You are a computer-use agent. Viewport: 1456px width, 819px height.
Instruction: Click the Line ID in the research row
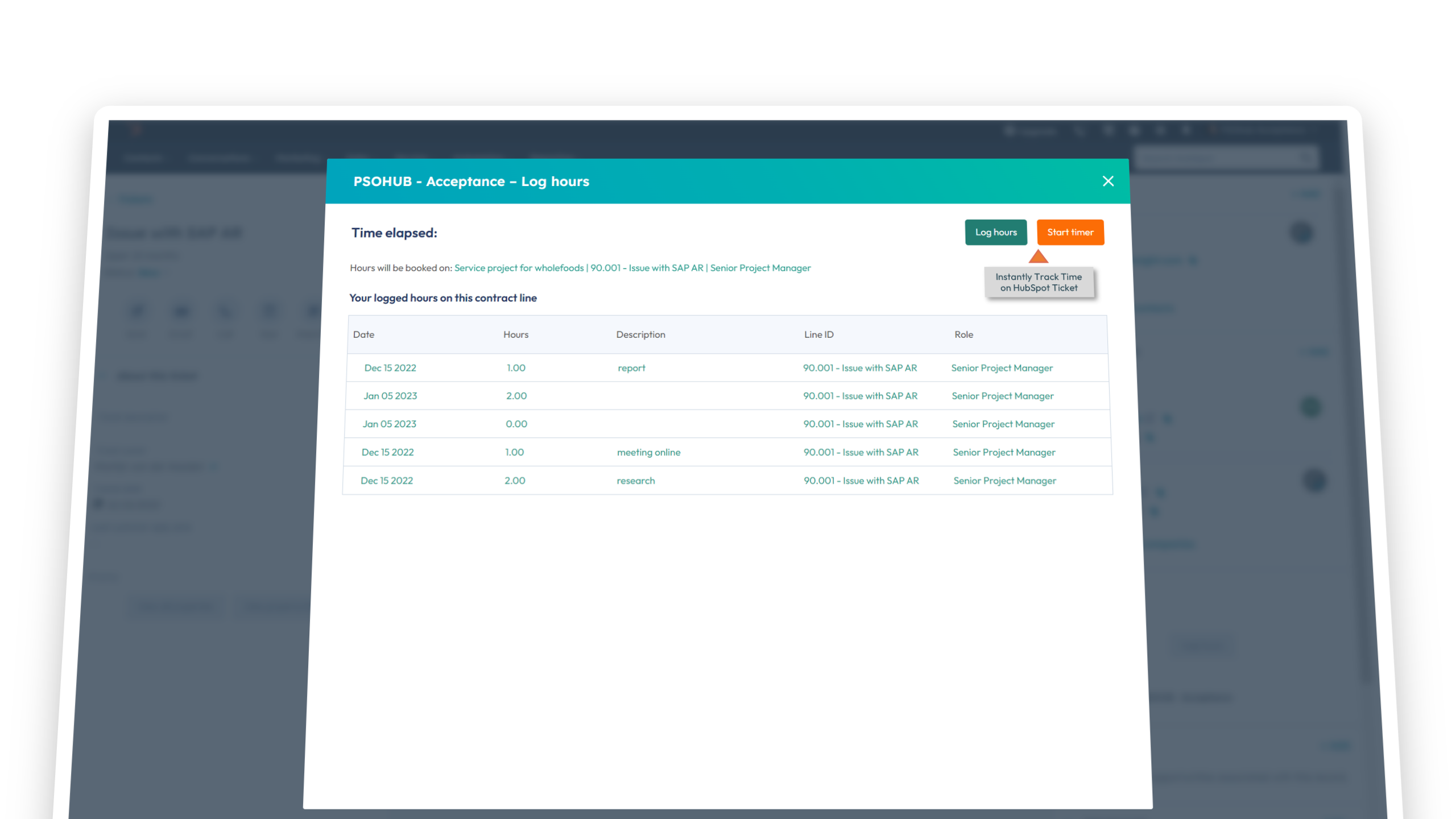[861, 481]
